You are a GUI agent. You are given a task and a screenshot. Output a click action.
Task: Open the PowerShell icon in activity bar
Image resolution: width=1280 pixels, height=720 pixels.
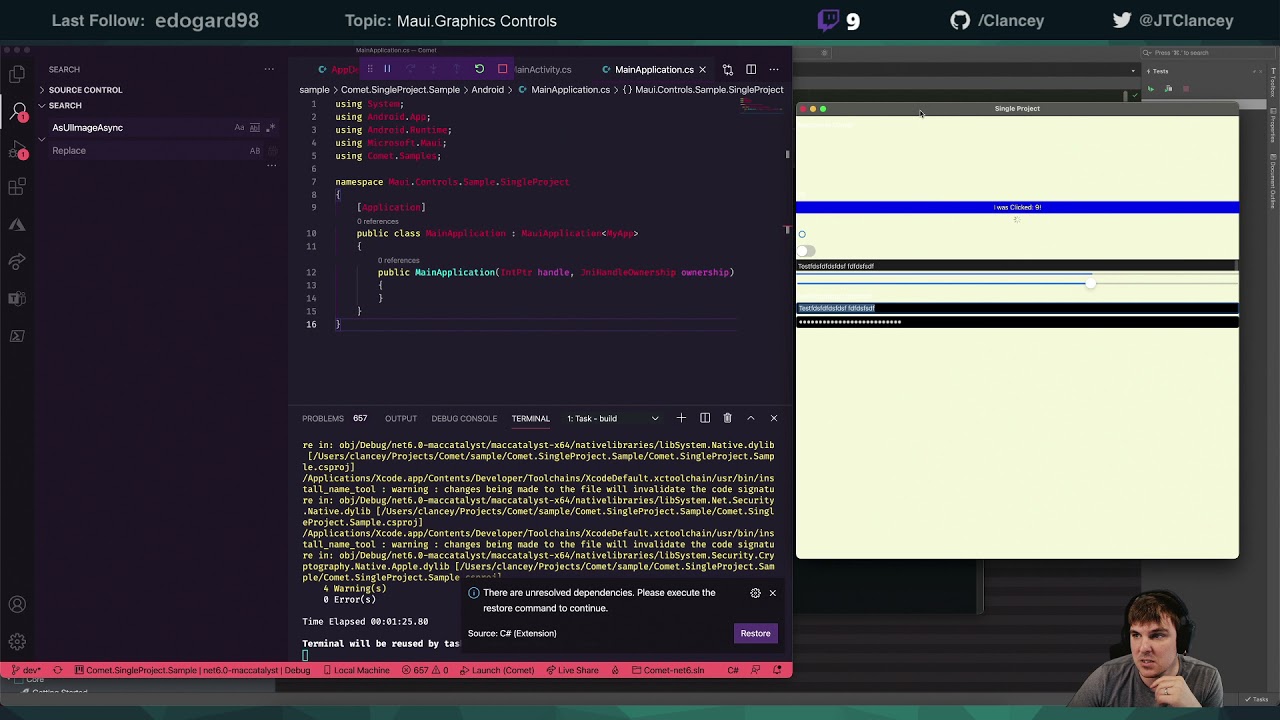pos(17,336)
